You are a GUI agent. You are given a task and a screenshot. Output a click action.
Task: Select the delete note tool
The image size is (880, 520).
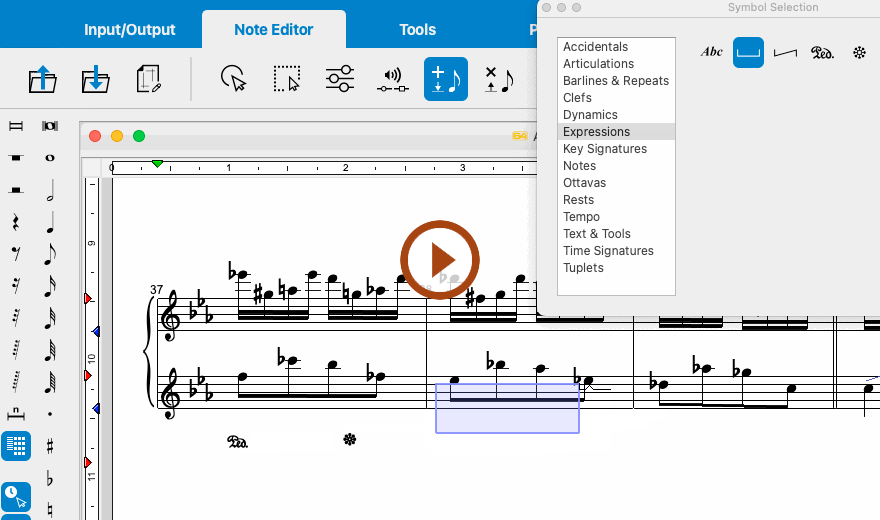[x=498, y=79]
